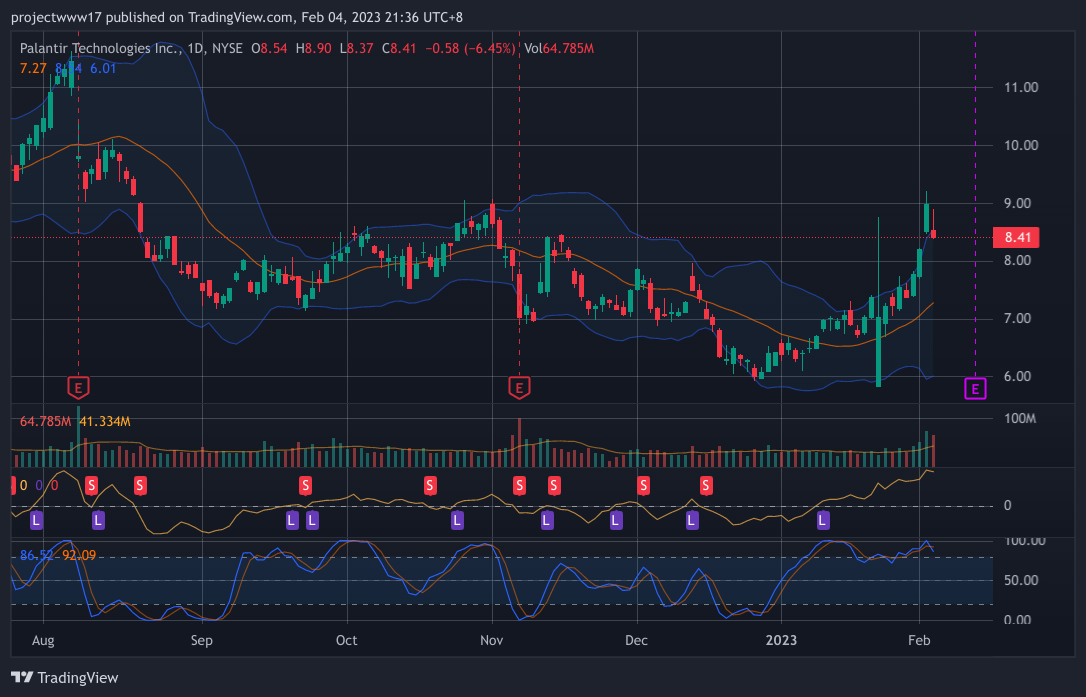Click the 10.00 price axis label
The image size is (1086, 697).
[1021, 145]
